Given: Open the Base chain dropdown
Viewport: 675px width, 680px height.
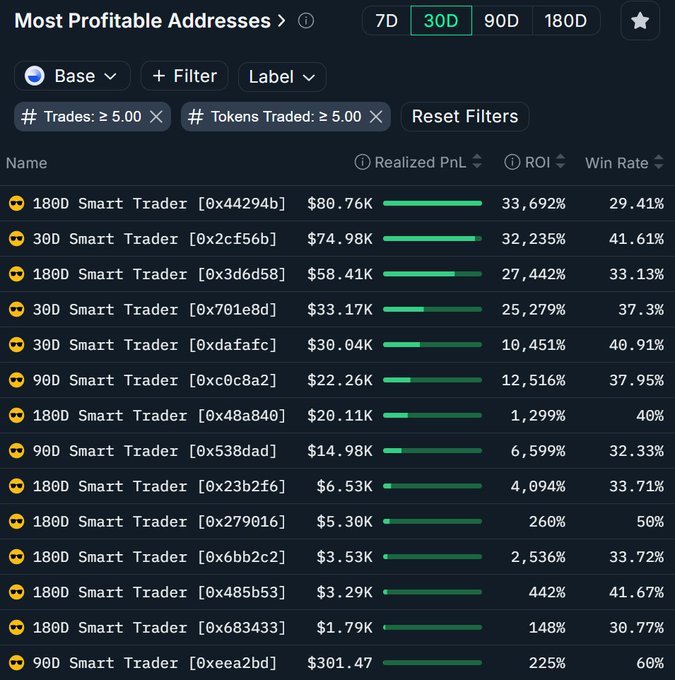Looking at the screenshot, I should [72, 76].
